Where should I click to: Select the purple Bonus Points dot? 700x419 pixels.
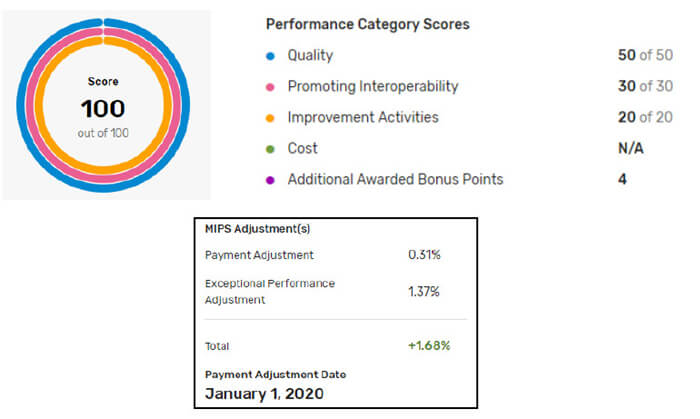click(271, 180)
